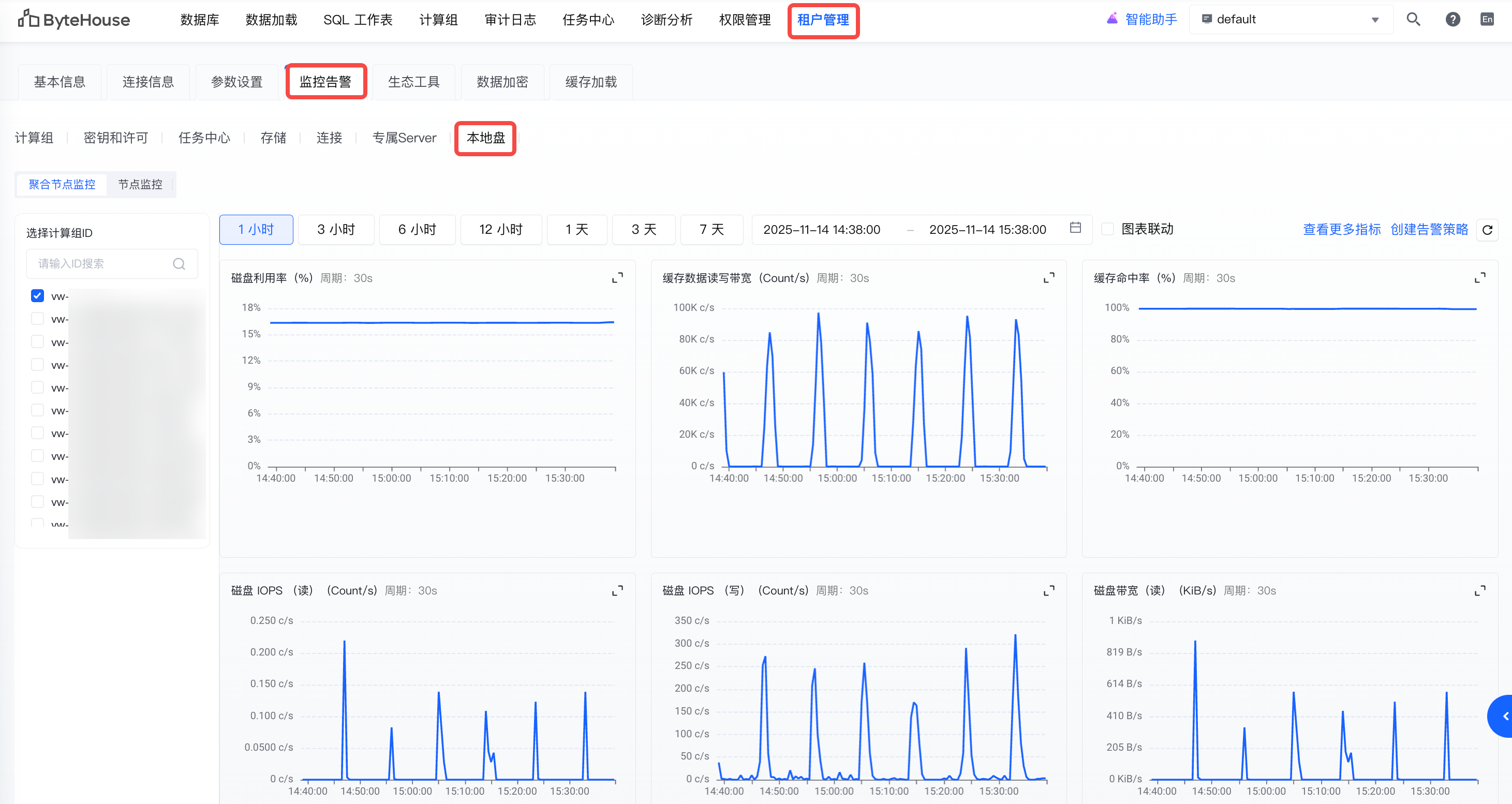This screenshot has height=804, width=1512.
Task: Click the 智能助手 assistant icon
Action: pyautogui.click(x=1111, y=19)
